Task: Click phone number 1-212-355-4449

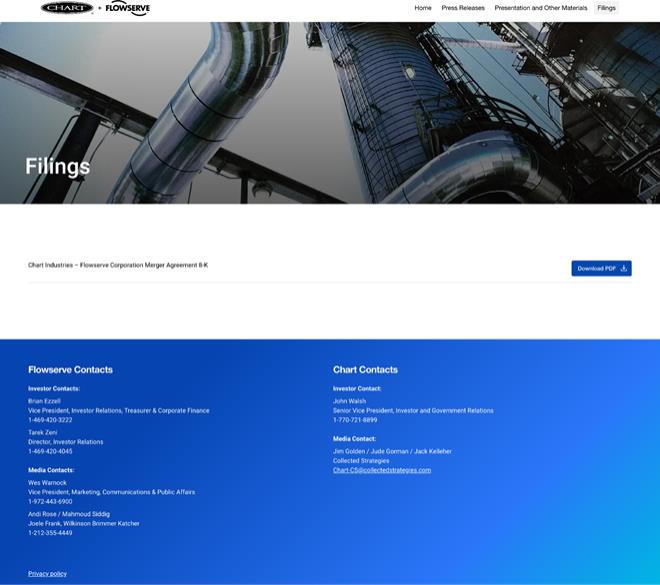Action: [x=50, y=533]
